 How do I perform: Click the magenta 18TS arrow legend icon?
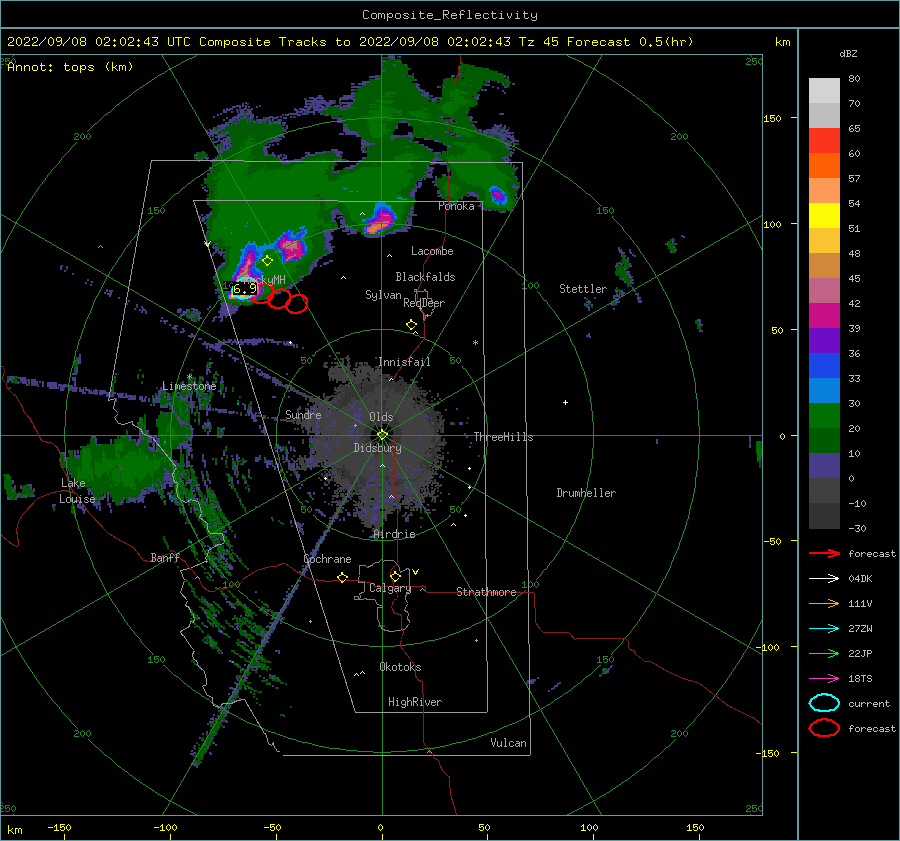824,679
